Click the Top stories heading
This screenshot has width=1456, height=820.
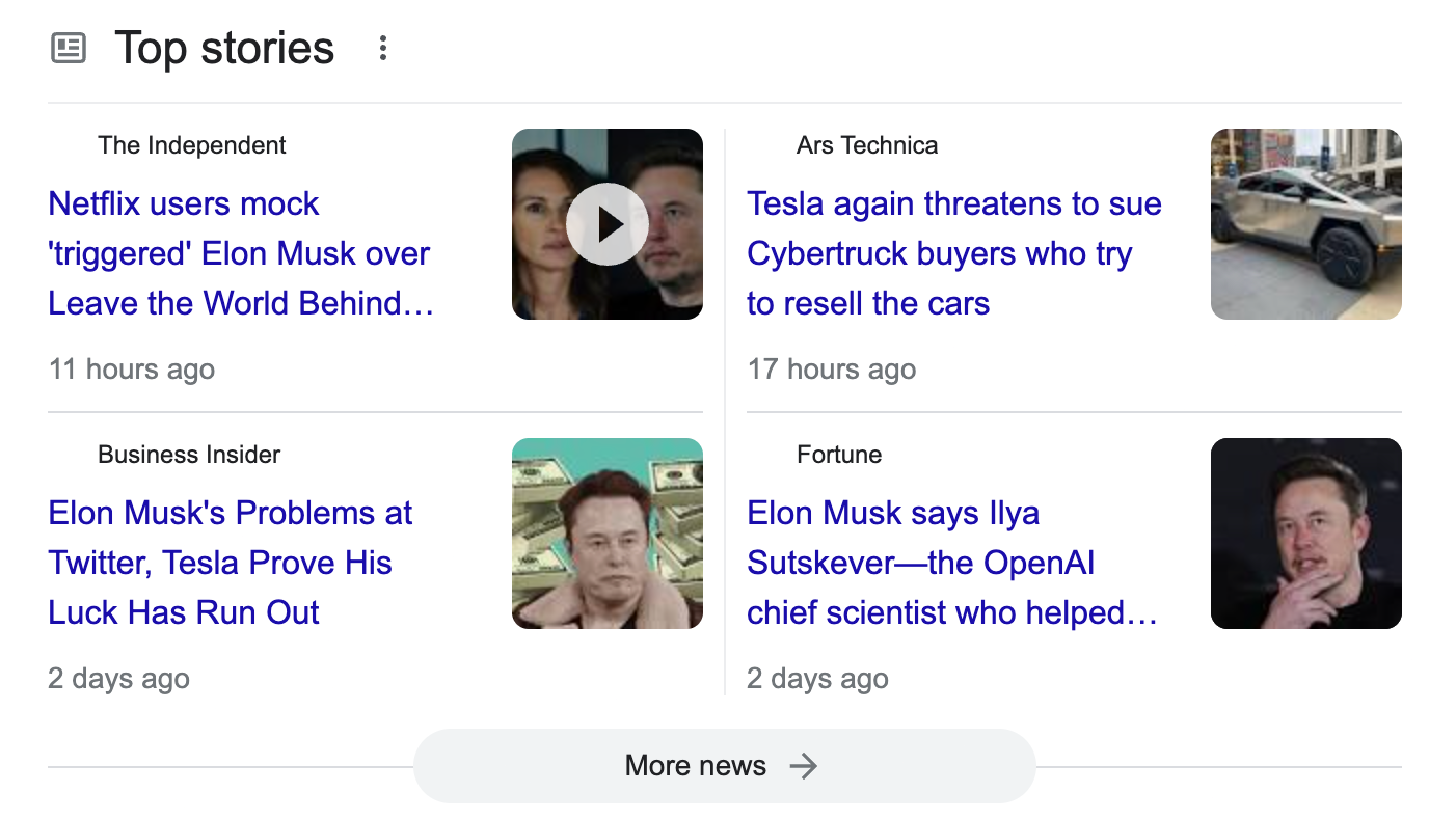point(224,48)
